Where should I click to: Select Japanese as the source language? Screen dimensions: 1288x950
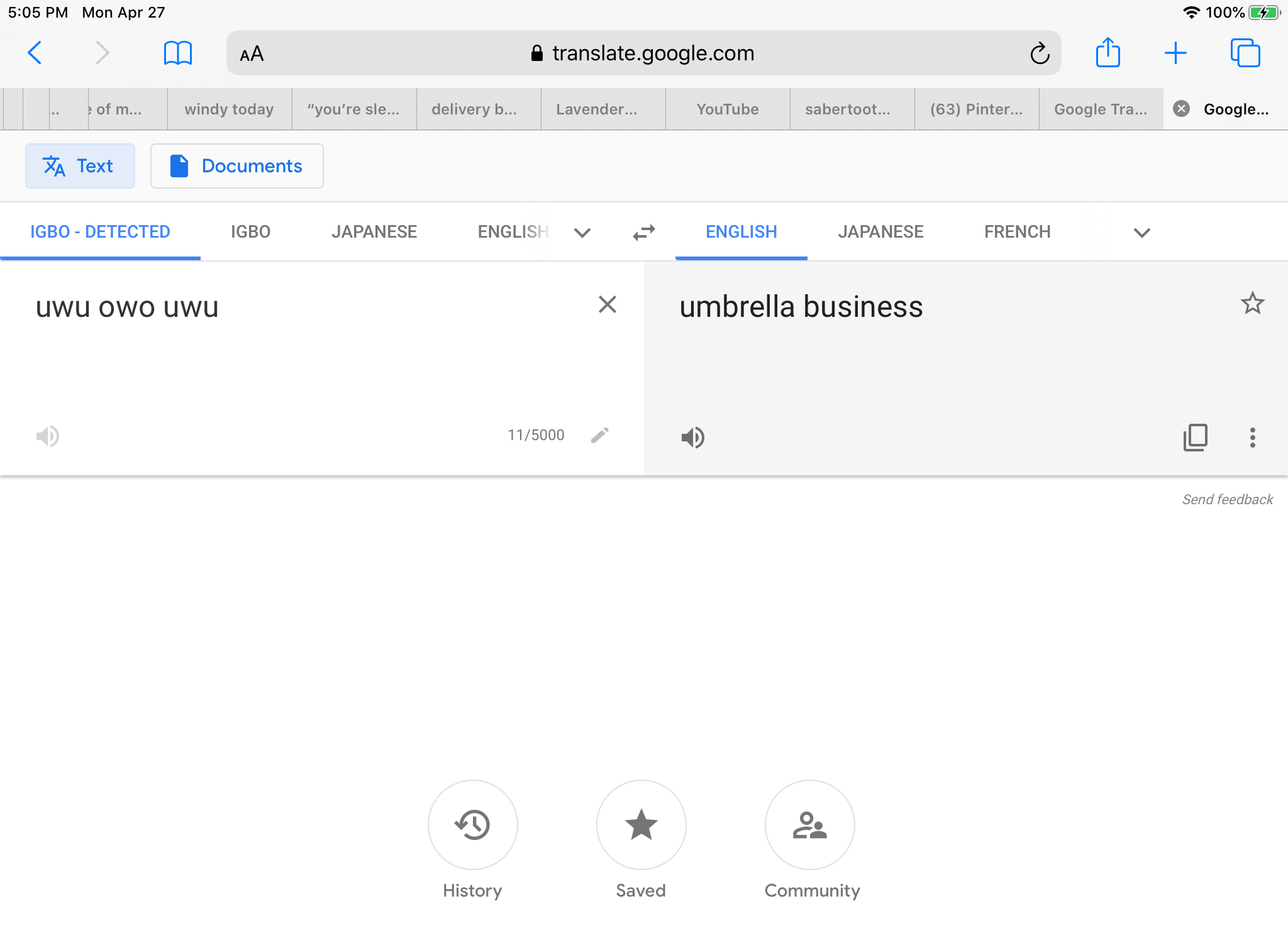tap(374, 232)
